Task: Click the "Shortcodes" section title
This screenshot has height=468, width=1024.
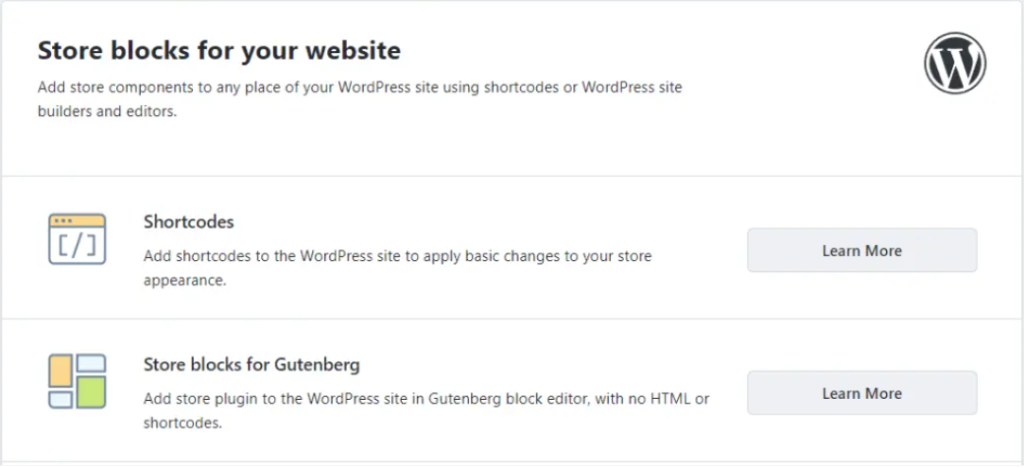Action: (188, 221)
